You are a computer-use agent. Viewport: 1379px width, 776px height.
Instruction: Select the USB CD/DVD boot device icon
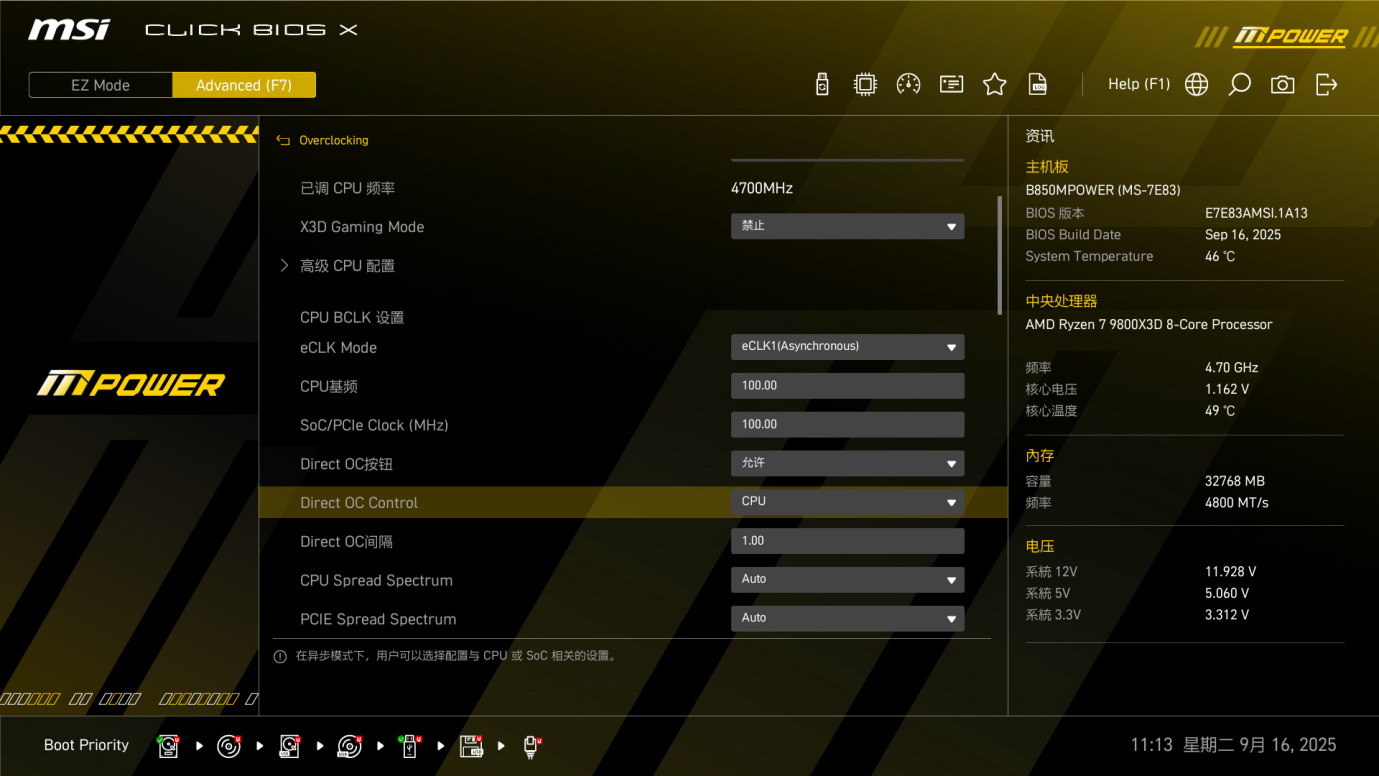tap(349, 746)
